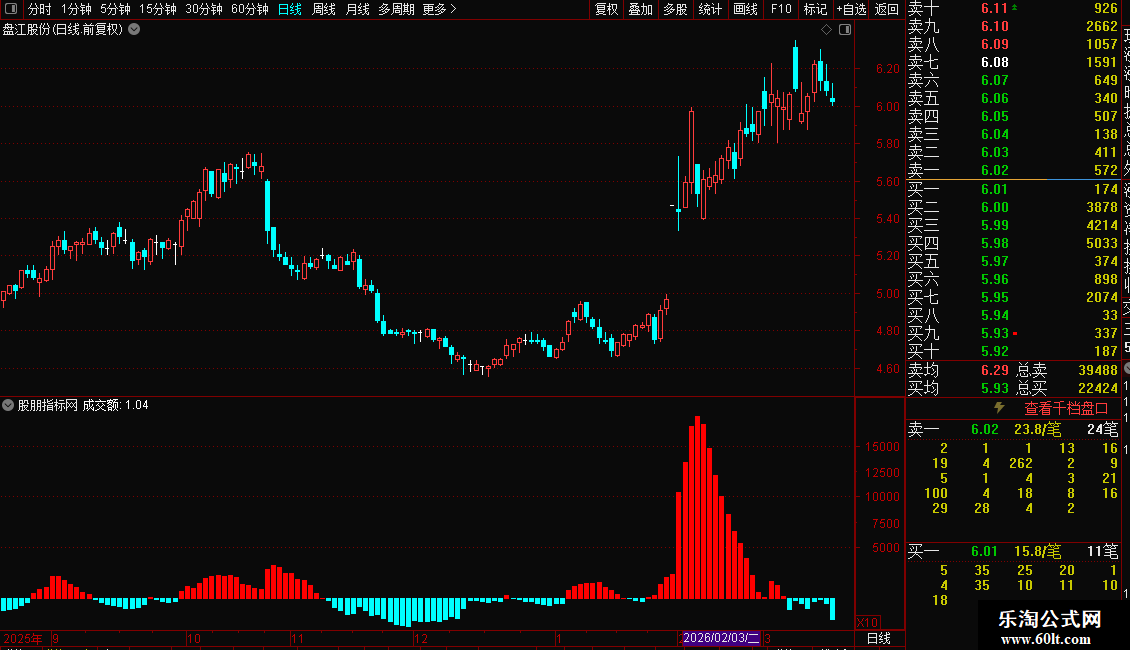Open the dropdown next to 盘江股份(日线.前复权)

tap(134, 30)
